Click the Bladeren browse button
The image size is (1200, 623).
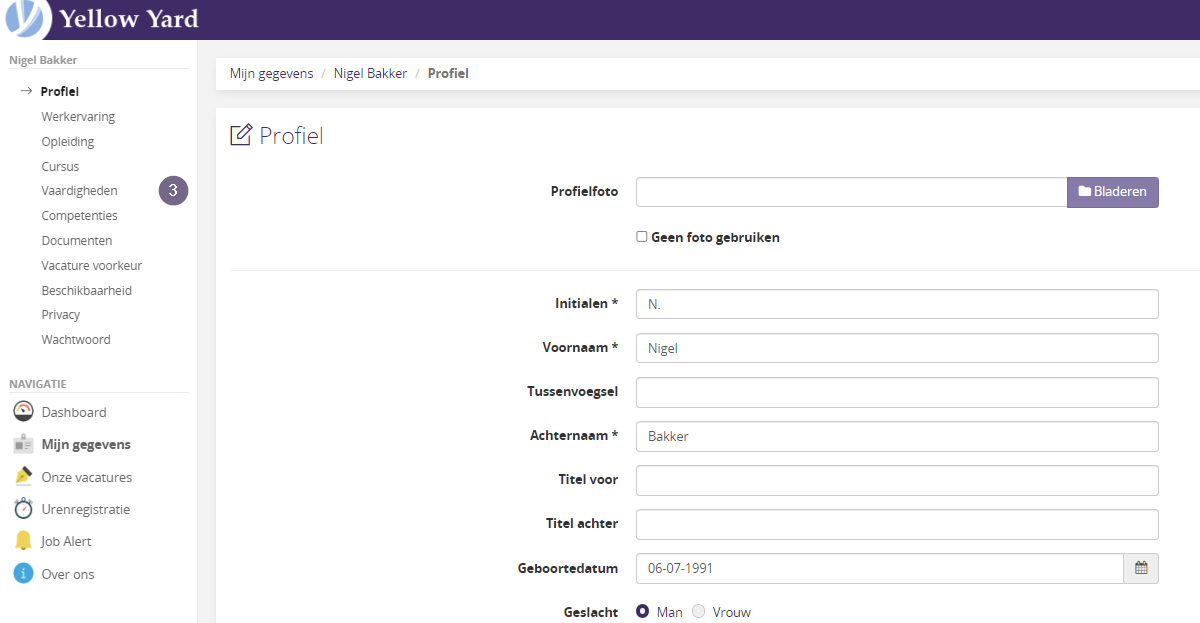(x=1113, y=192)
